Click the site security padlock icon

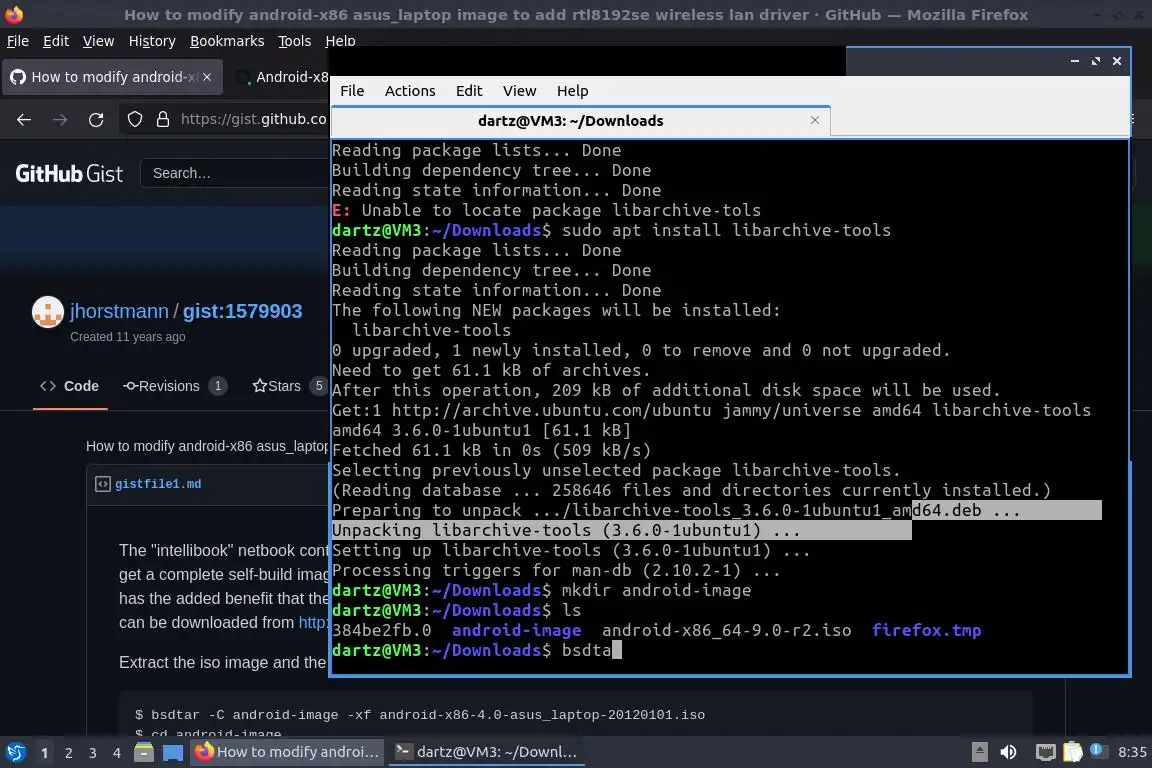[x=163, y=119]
